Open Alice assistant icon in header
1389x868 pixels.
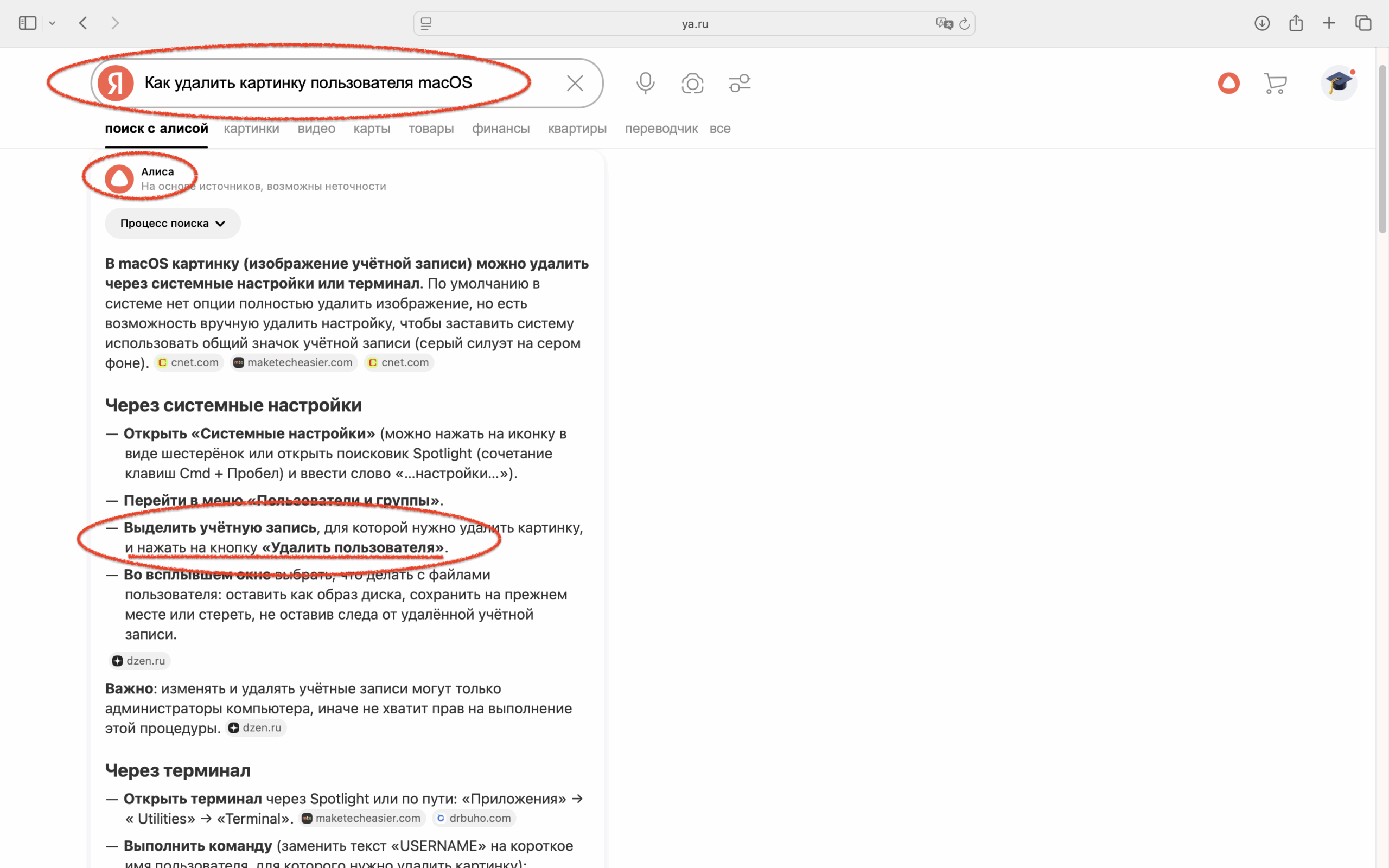(x=1228, y=83)
